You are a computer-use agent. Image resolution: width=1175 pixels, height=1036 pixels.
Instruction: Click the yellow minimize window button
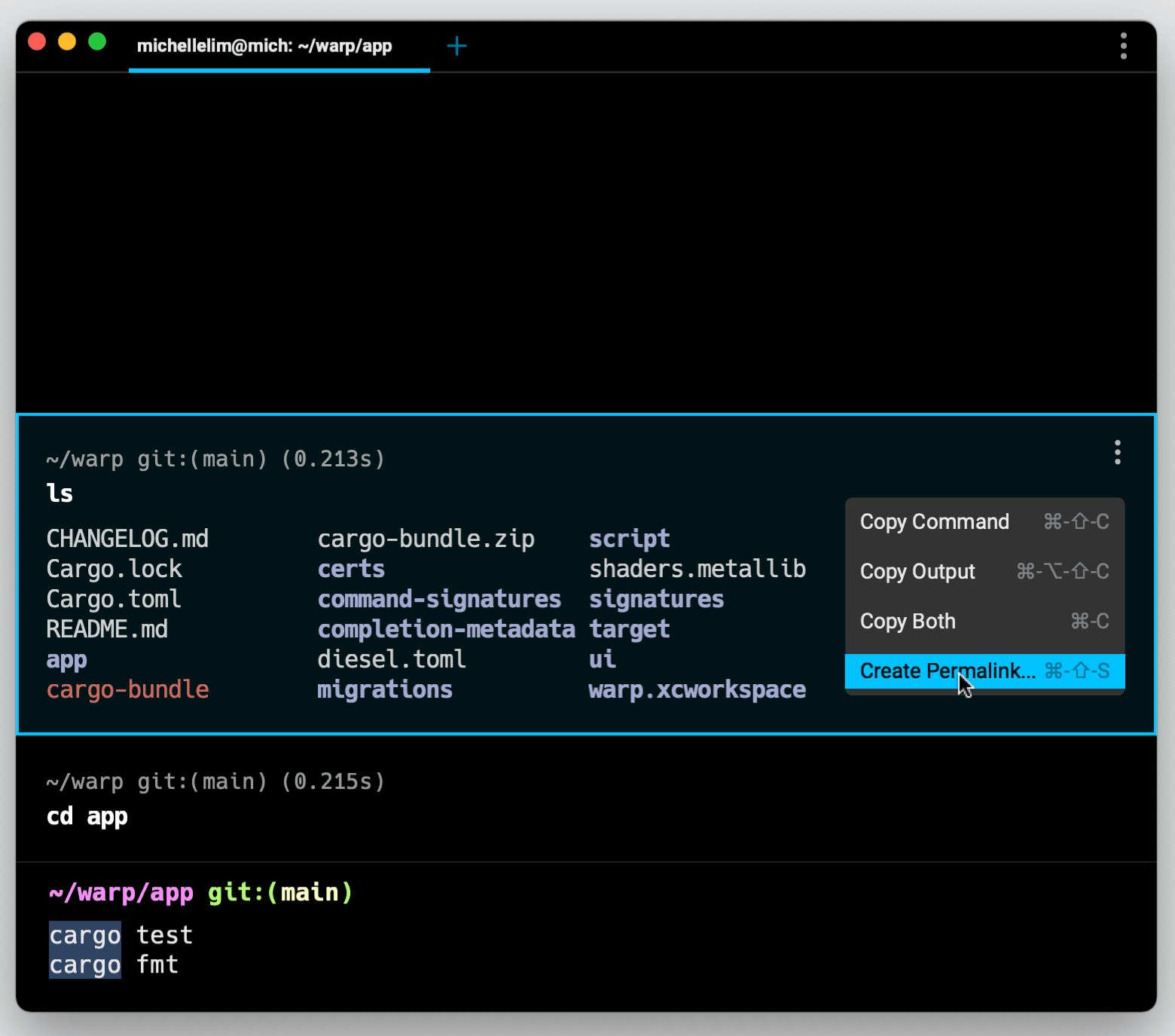tap(67, 41)
